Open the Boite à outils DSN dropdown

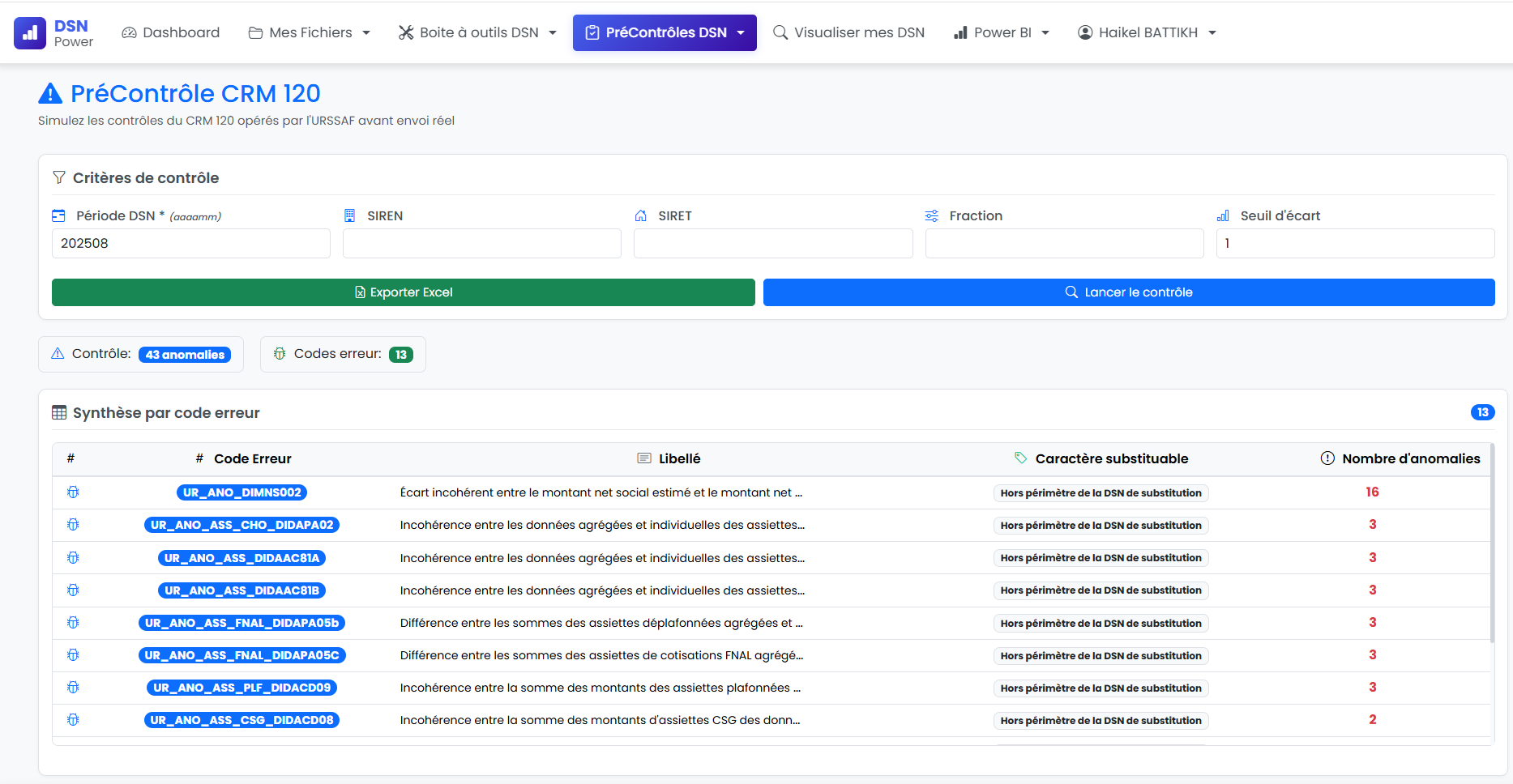click(477, 33)
